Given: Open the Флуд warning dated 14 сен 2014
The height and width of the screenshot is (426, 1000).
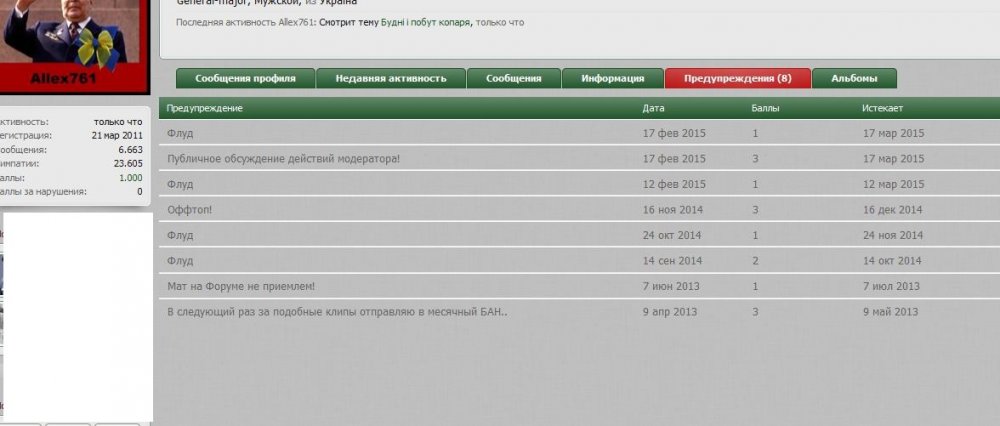Looking at the screenshot, I should pos(180,261).
